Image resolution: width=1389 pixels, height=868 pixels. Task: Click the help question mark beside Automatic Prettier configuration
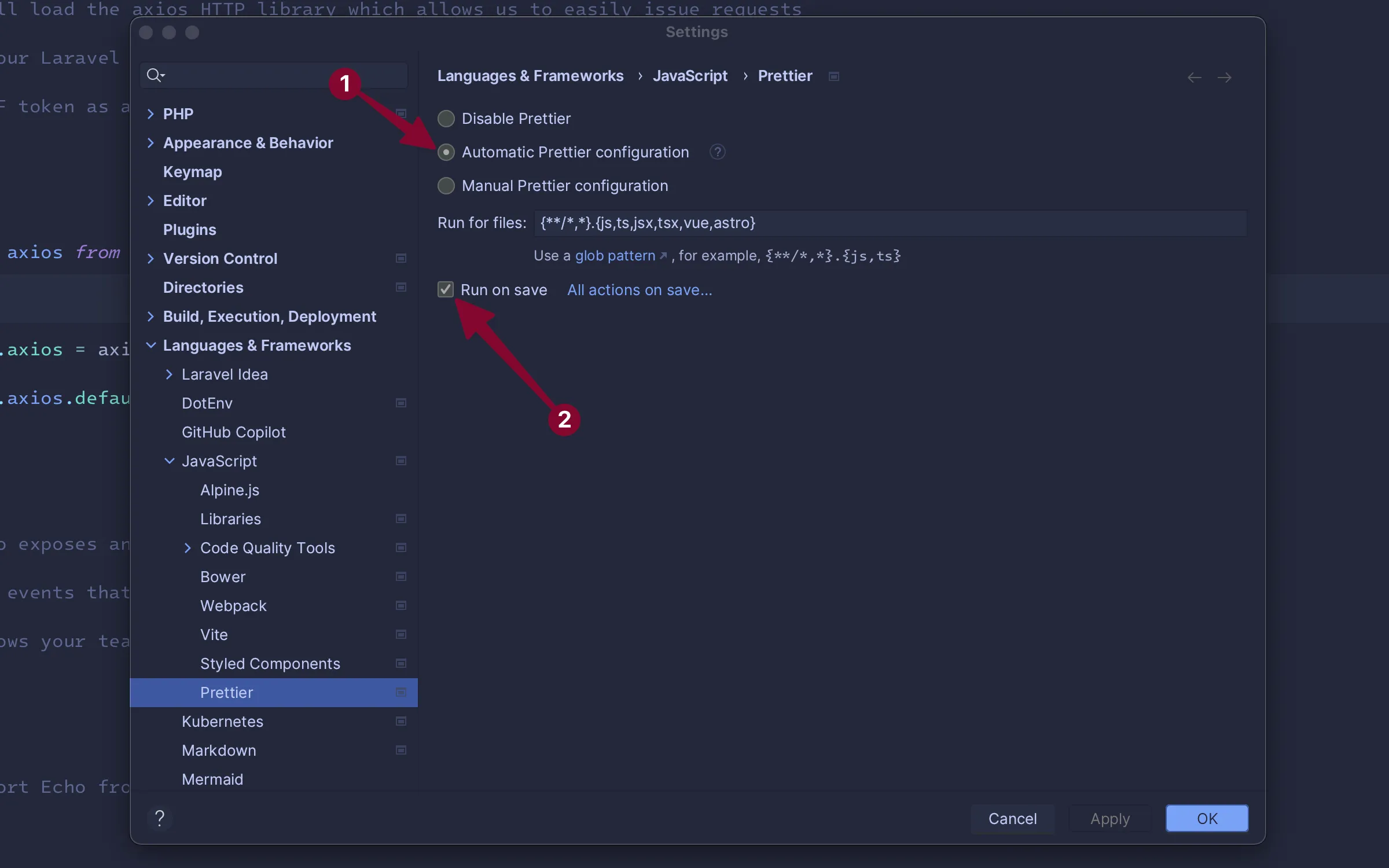(x=717, y=152)
